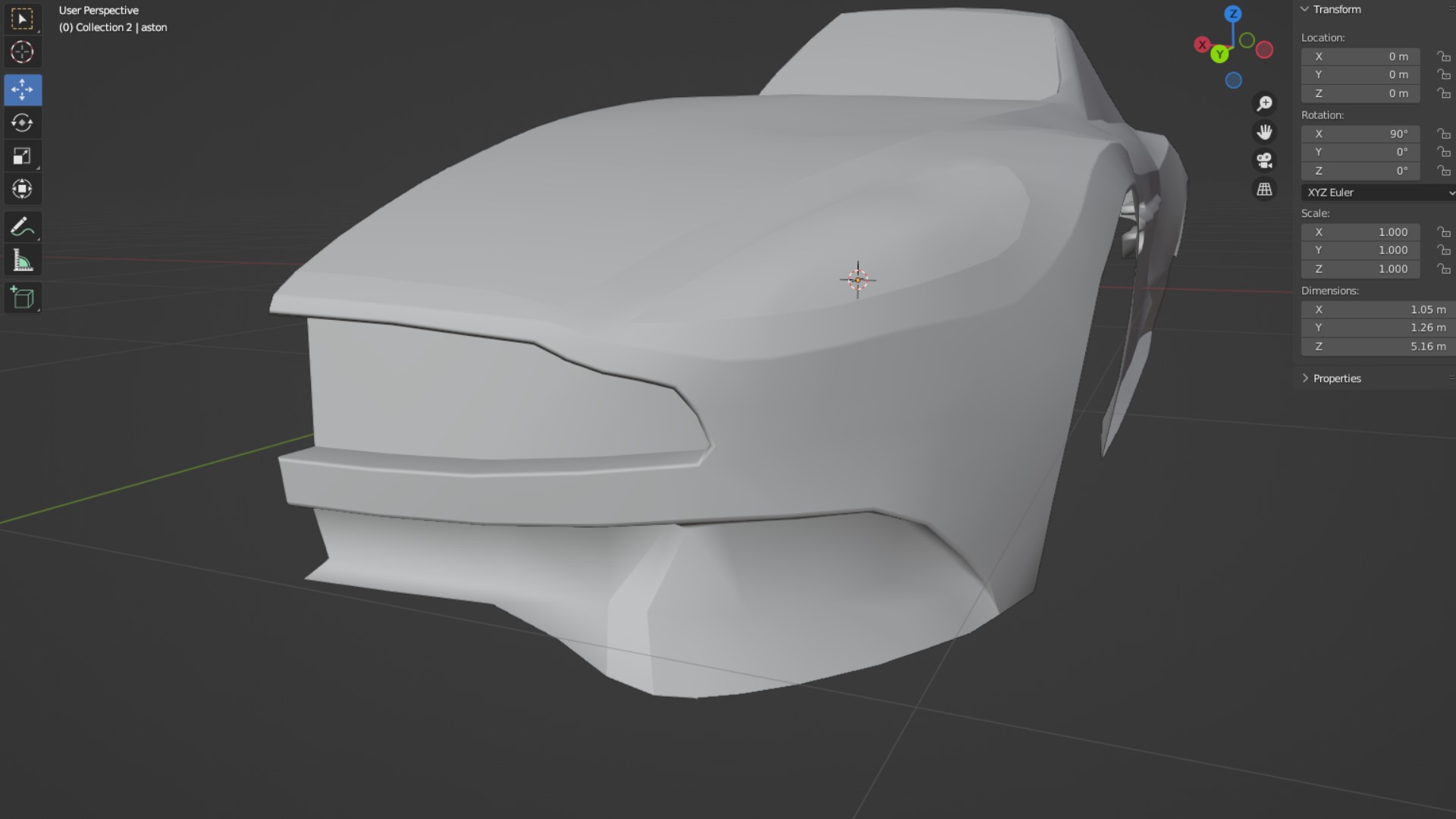The width and height of the screenshot is (1456, 819).
Task: Snap view to Z axis gizmo
Action: [x=1233, y=14]
